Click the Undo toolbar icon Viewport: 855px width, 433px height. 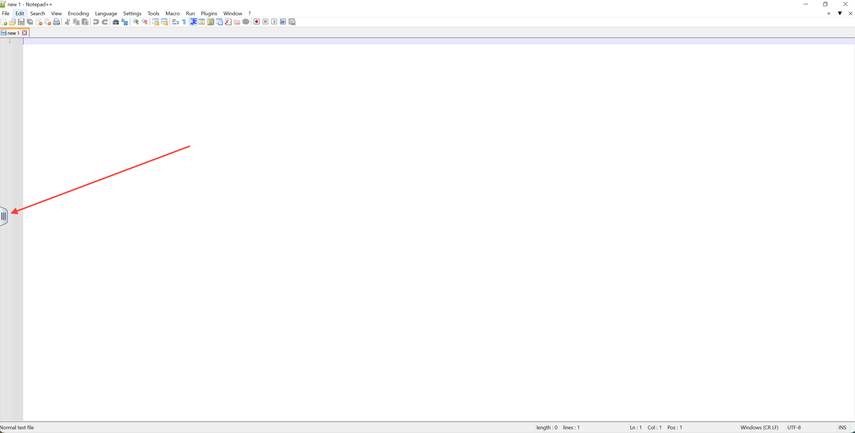pos(96,22)
